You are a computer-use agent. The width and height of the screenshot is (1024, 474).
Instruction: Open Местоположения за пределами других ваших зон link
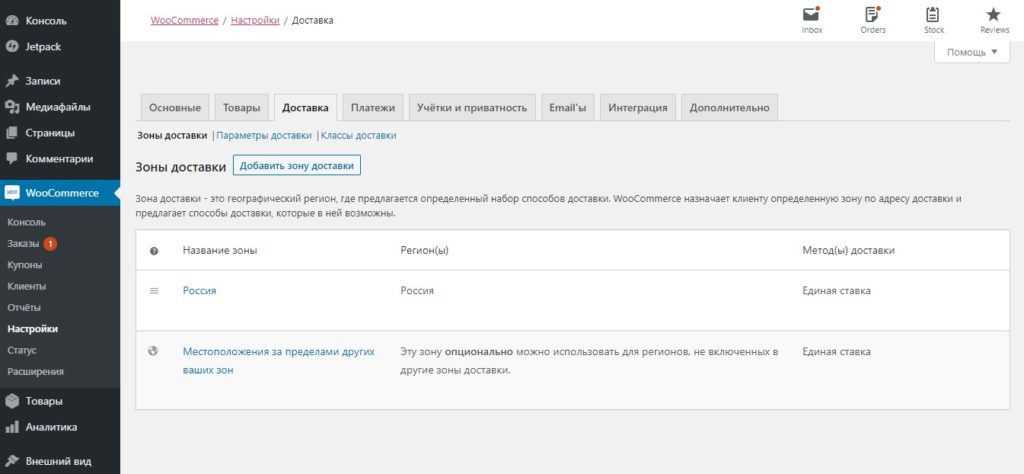279,360
